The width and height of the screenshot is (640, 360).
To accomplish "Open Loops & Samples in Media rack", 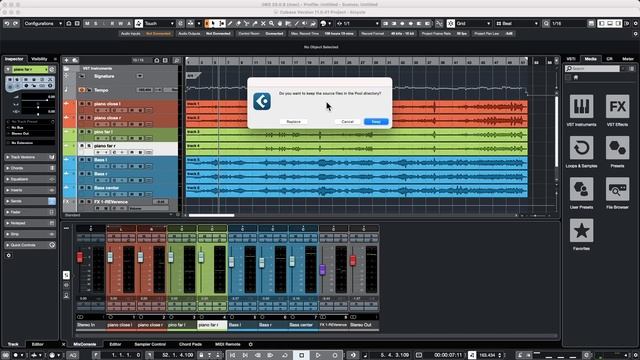I will (581, 151).
